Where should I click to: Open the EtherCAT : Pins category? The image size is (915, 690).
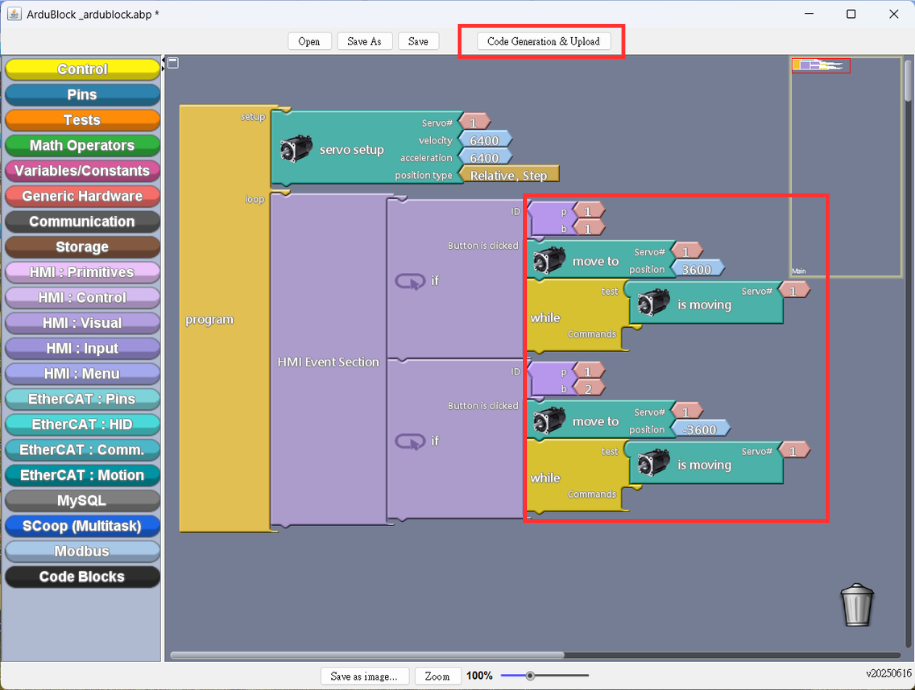tap(82, 399)
